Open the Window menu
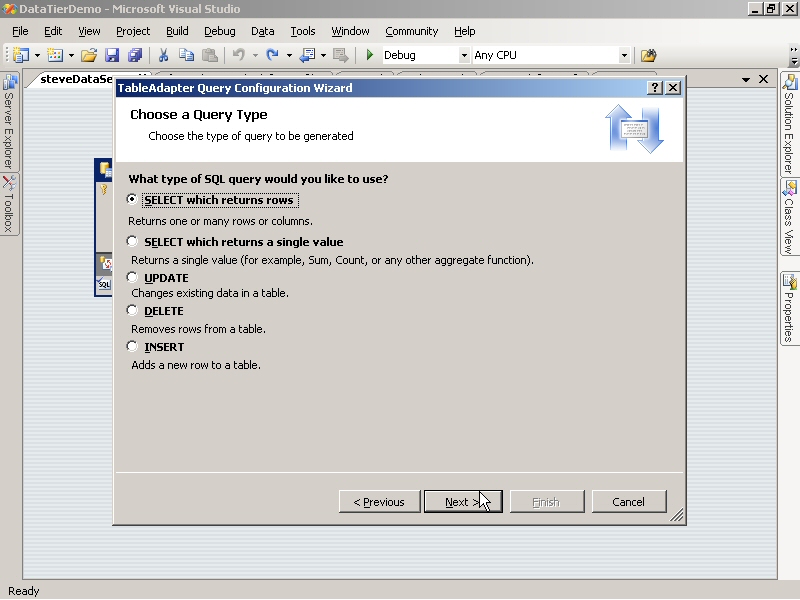This screenshot has height=600, width=800. pyautogui.click(x=350, y=31)
